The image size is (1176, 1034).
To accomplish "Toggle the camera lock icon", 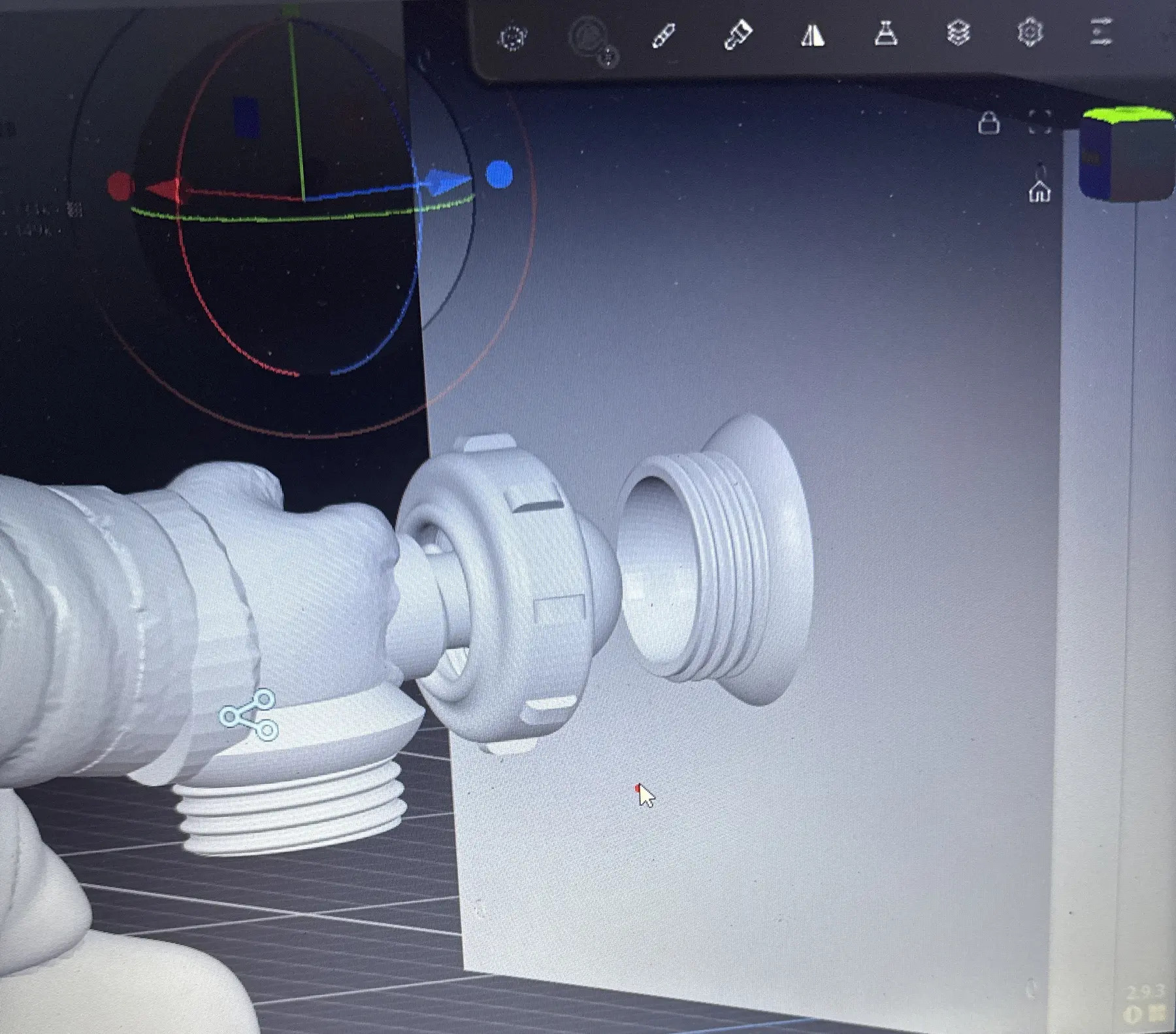I will tap(988, 122).
